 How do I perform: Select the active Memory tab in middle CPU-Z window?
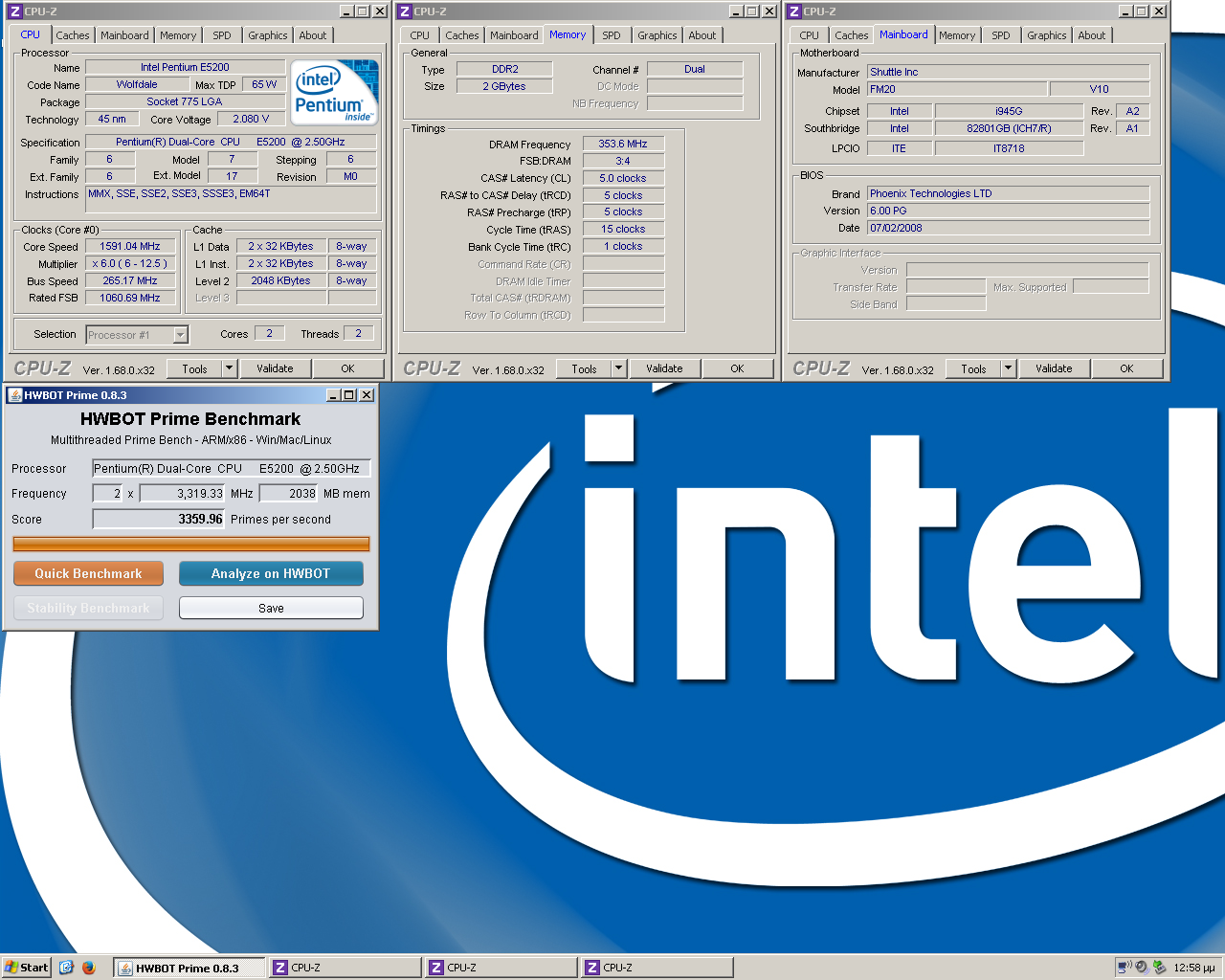point(568,34)
